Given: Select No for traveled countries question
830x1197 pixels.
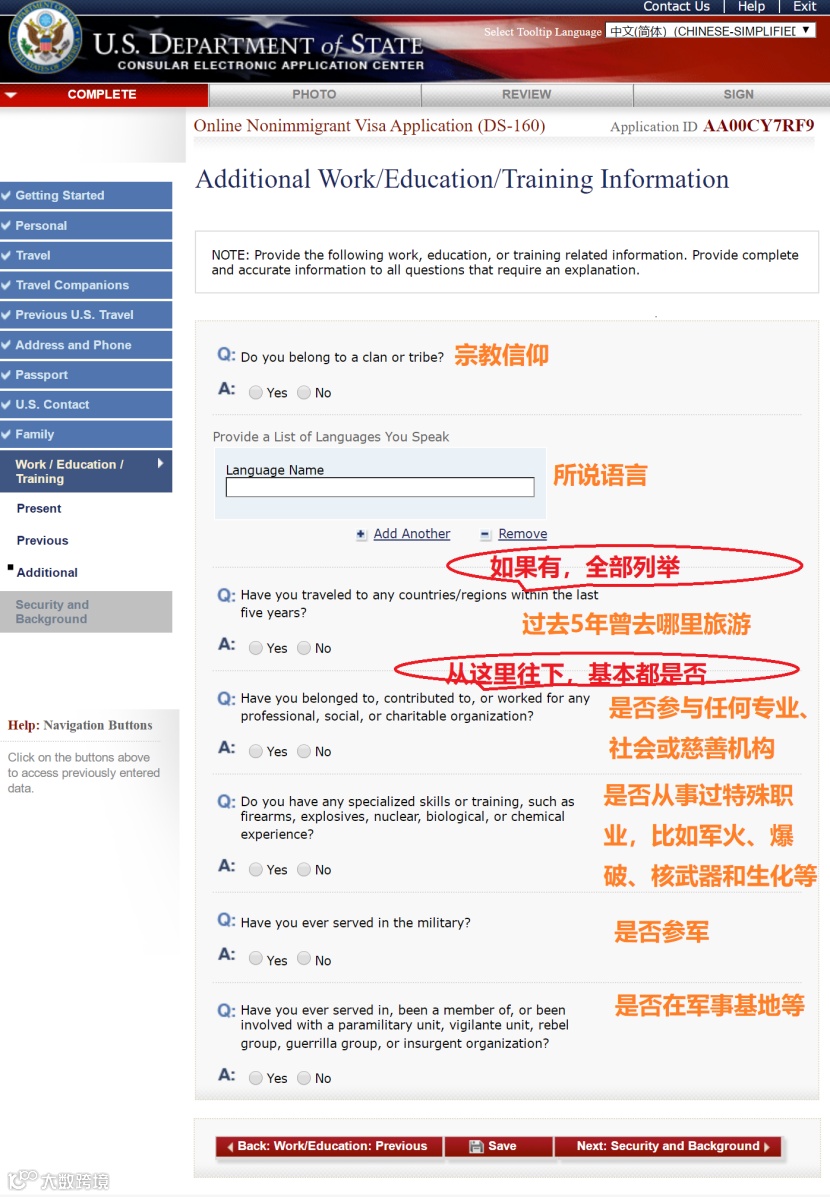Looking at the screenshot, I should tap(304, 647).
